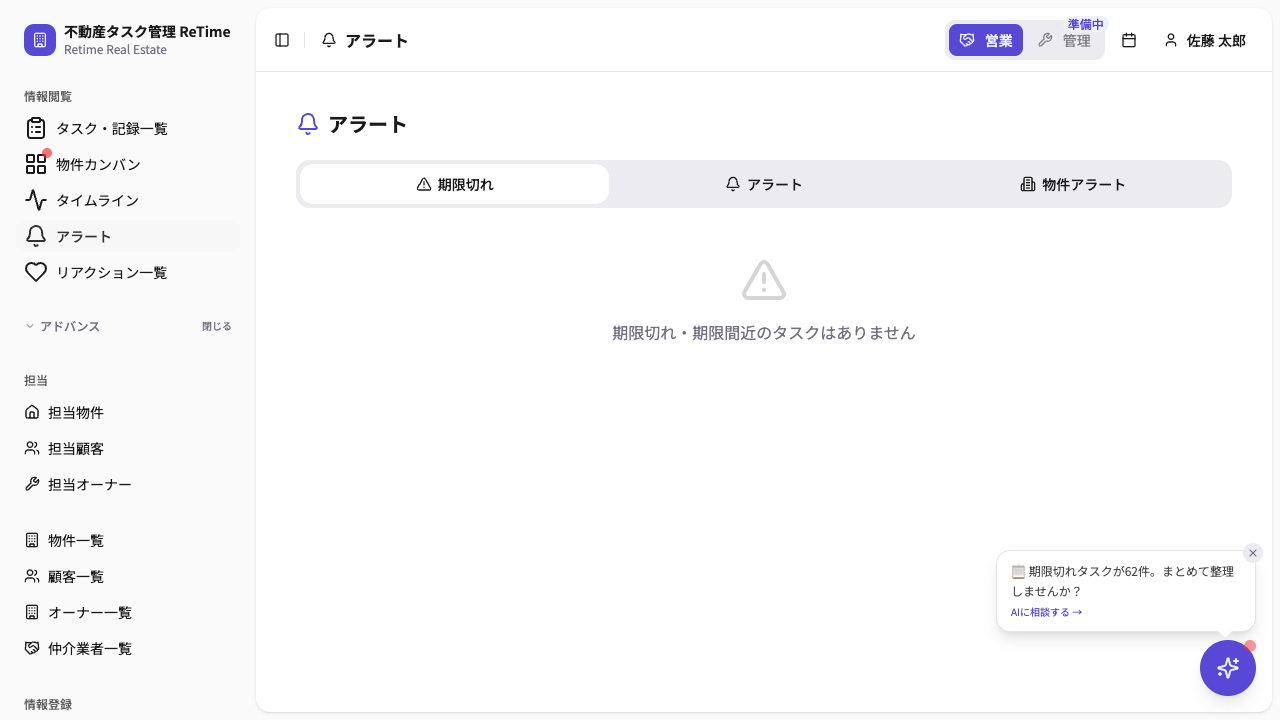The height and width of the screenshot is (720, 1280).
Task: Open 担当物件 in sidebar
Action: click(128, 412)
